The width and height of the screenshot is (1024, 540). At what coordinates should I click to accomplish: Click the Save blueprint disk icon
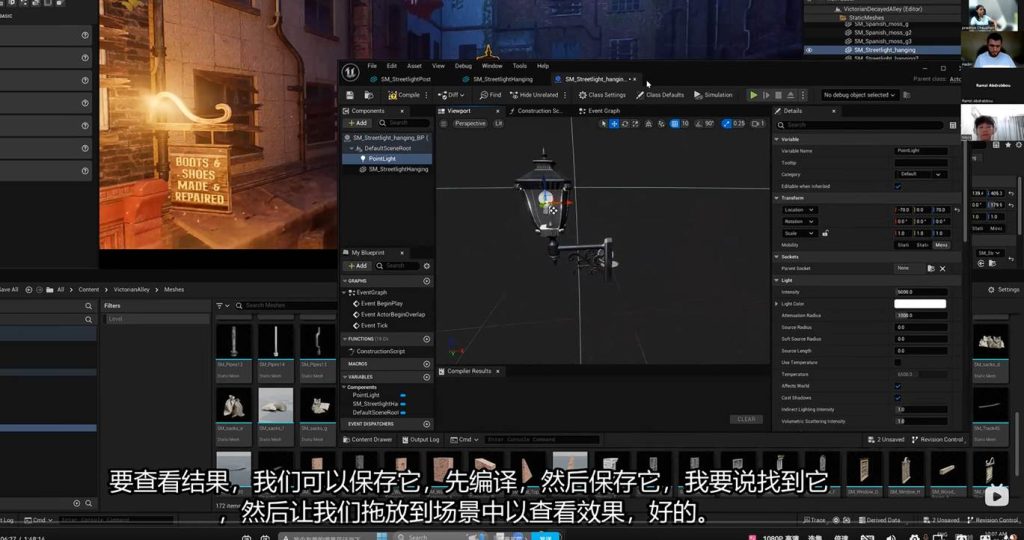click(x=351, y=95)
